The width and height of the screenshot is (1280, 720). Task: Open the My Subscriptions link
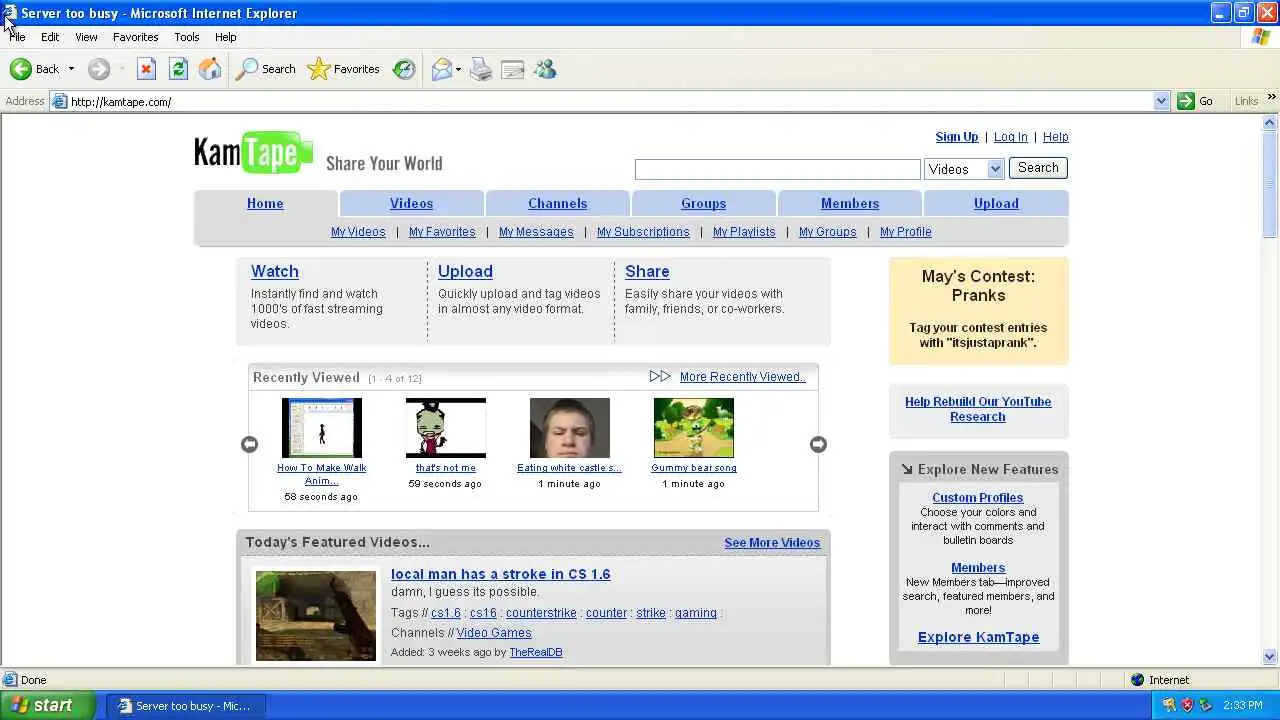pos(643,232)
